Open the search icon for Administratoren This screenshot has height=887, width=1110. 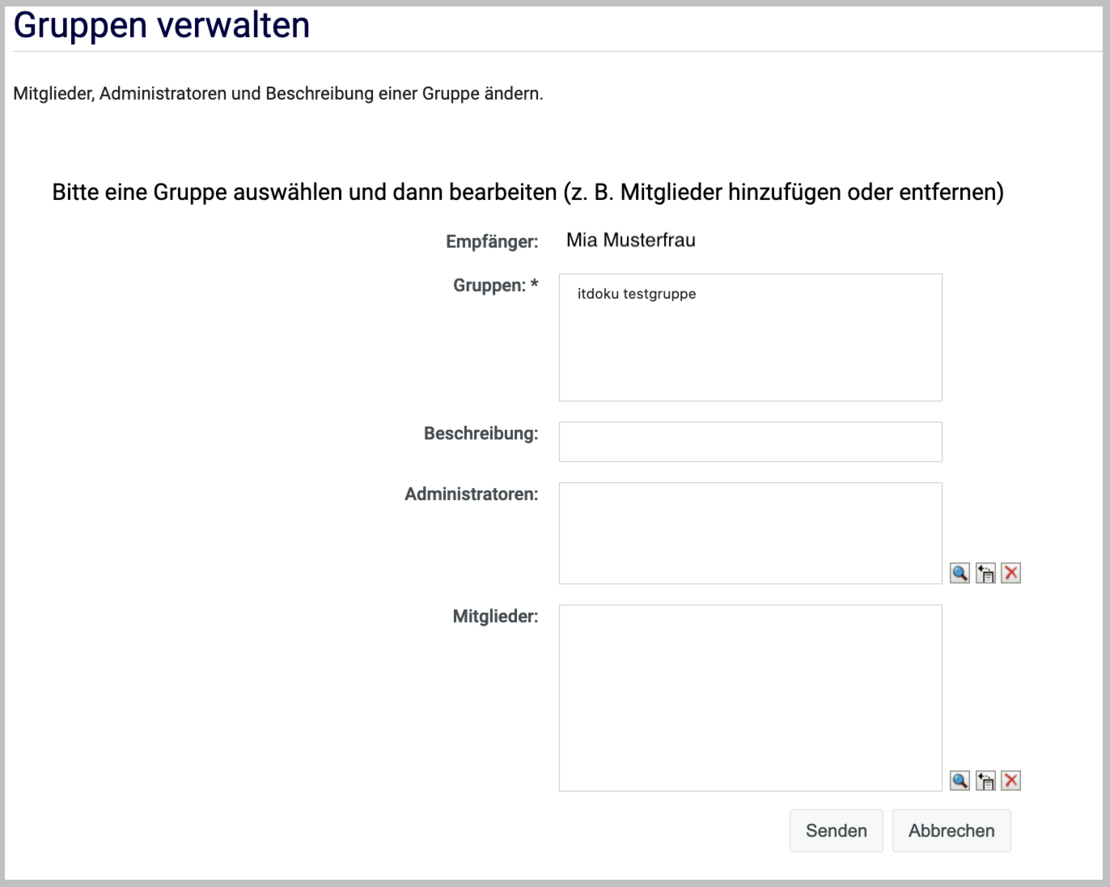(x=959, y=573)
